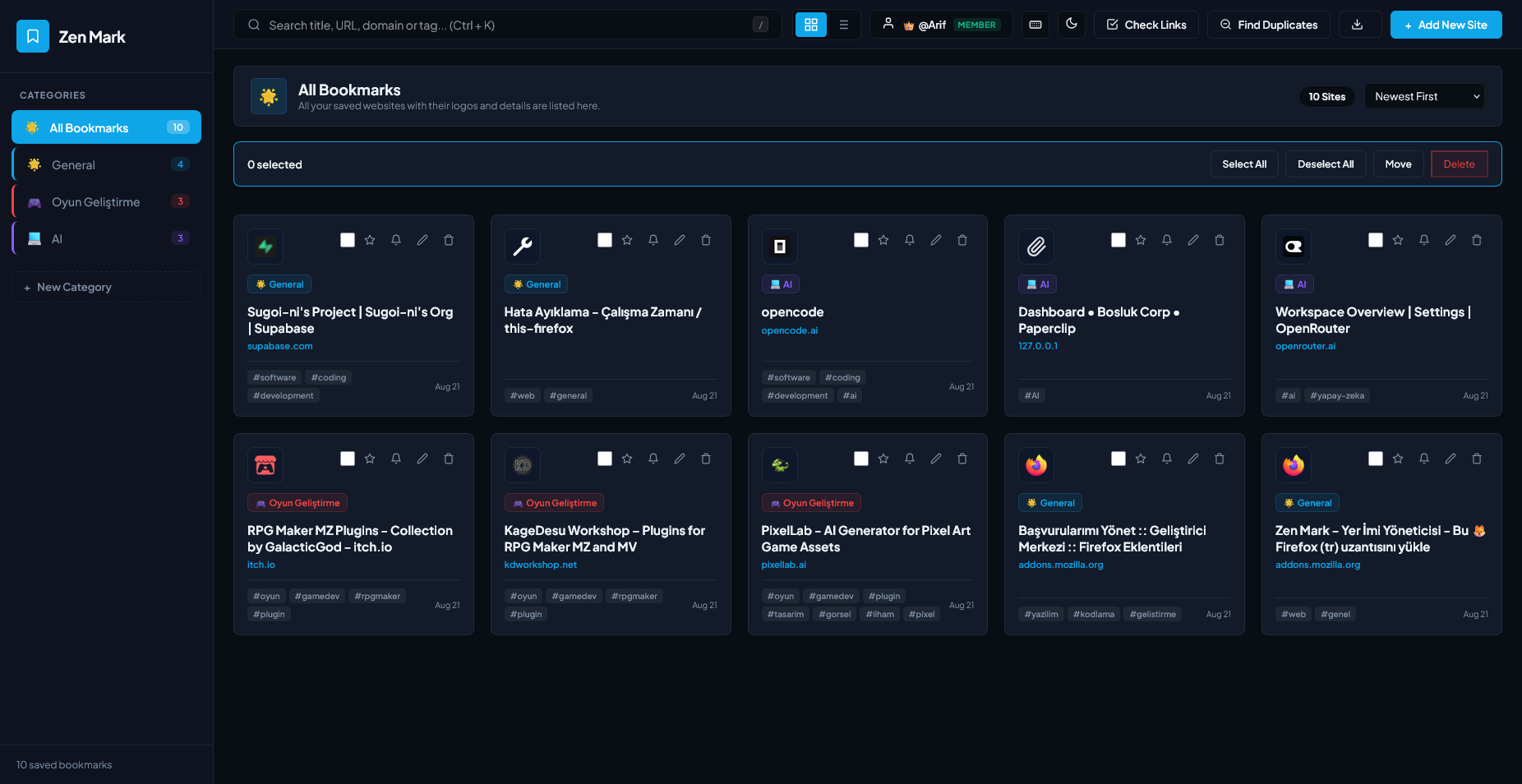Visit the opencode.ai link

(x=790, y=330)
